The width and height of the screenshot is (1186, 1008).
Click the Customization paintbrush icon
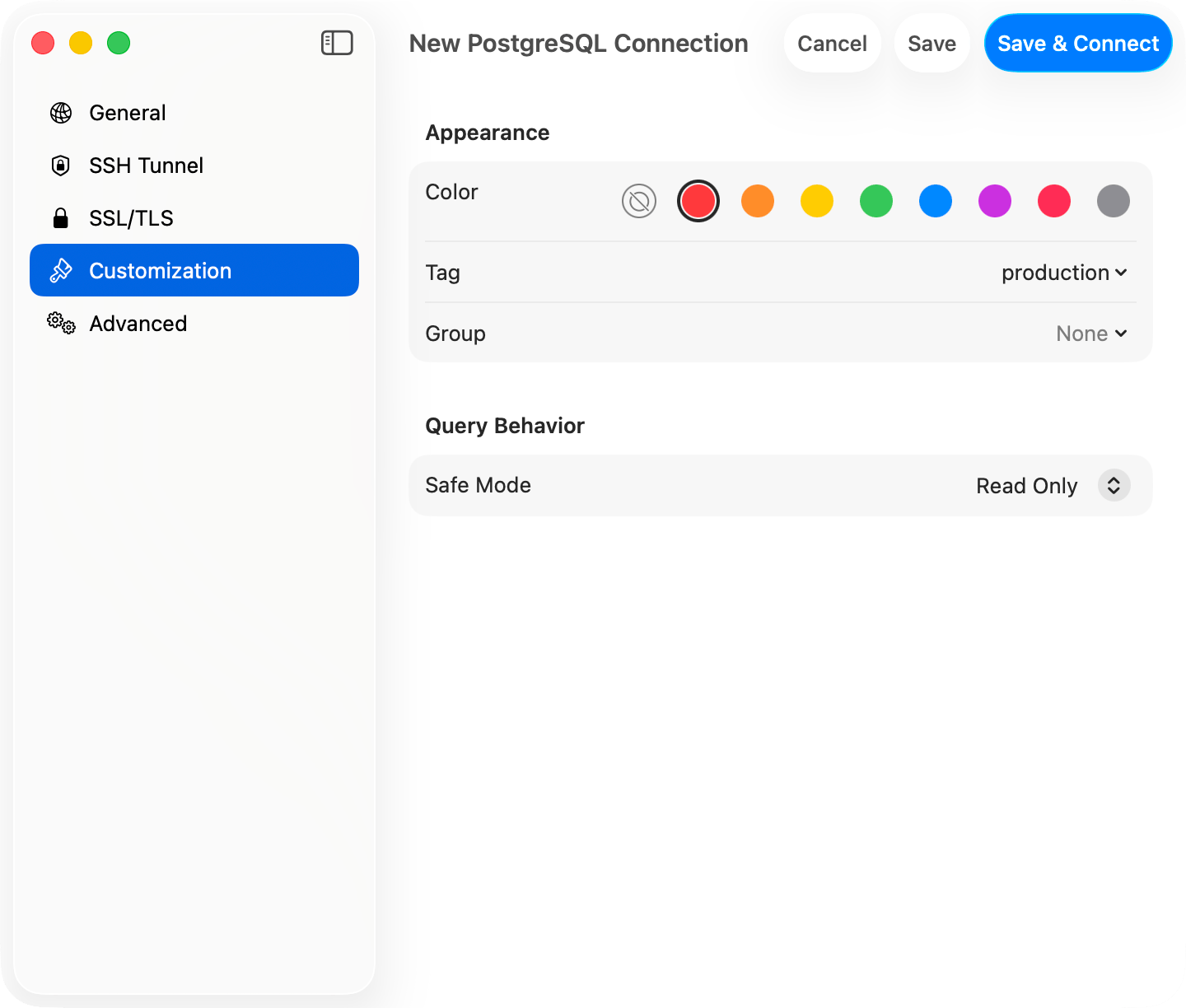click(61, 271)
